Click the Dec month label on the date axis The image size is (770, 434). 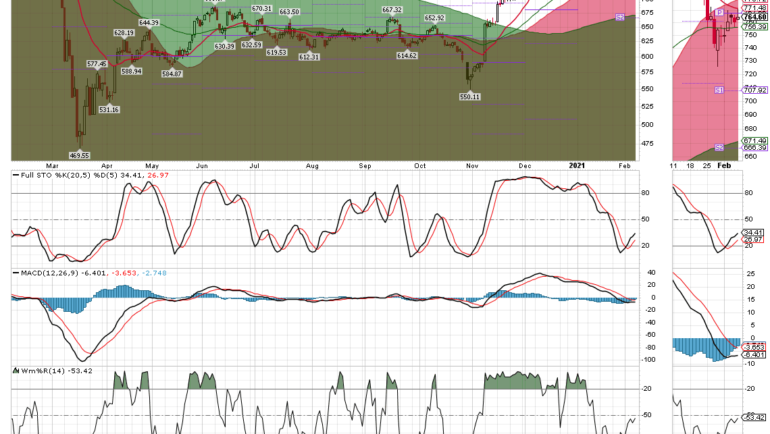click(525, 166)
